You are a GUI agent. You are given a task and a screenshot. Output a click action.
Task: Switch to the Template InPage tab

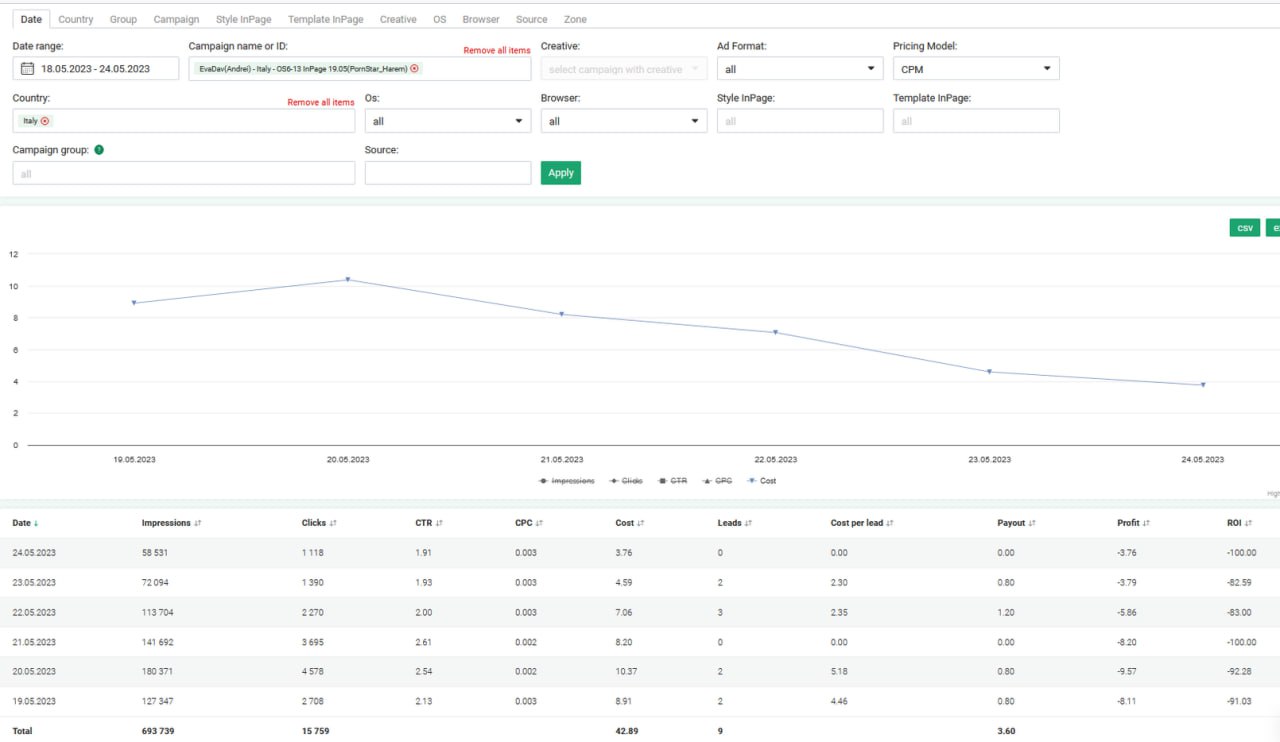click(326, 19)
